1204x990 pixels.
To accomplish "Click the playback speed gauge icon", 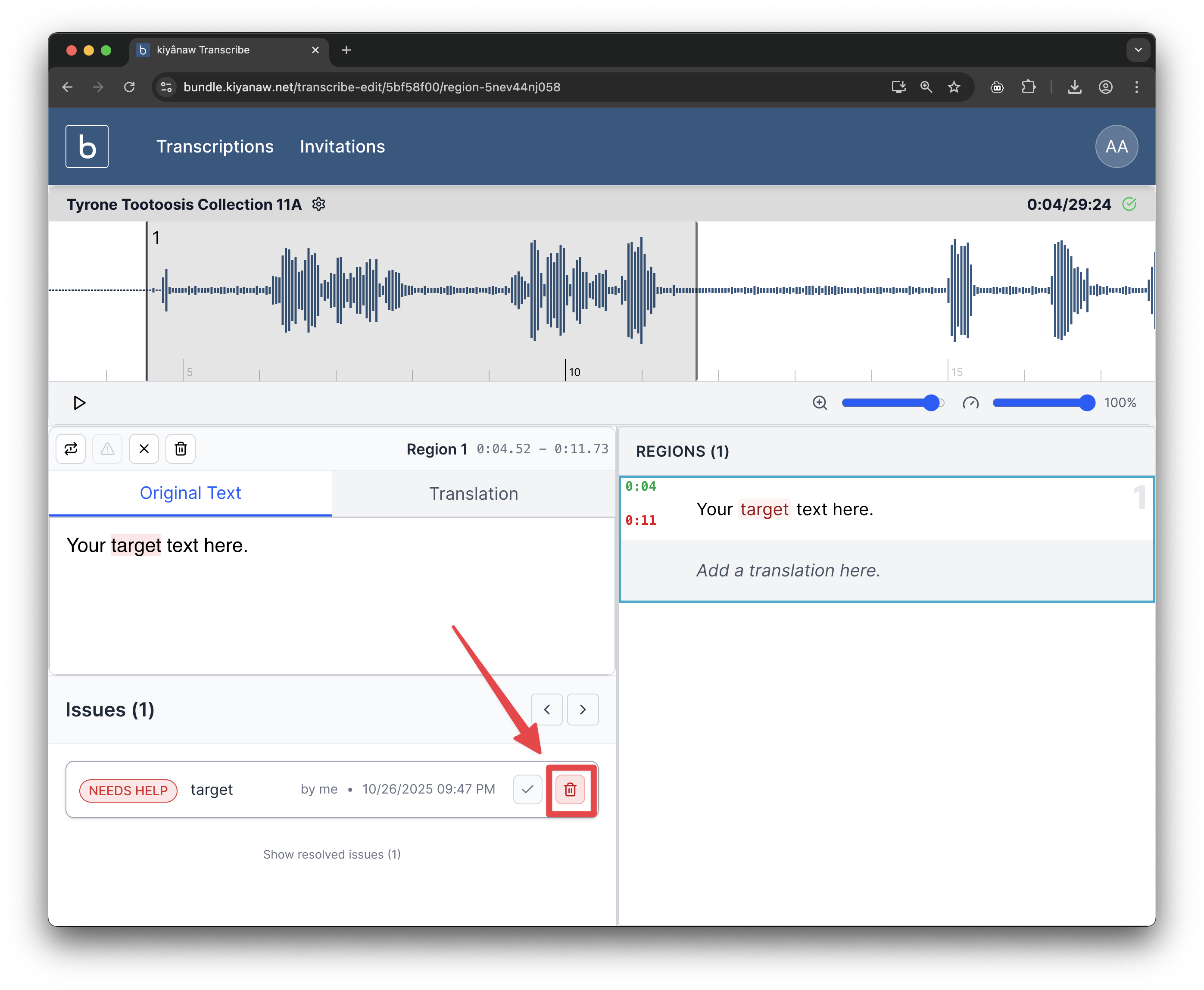I will [970, 403].
